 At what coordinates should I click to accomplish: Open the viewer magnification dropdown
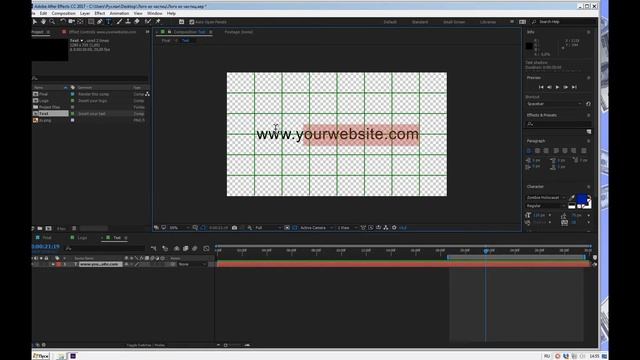pyautogui.click(x=179, y=228)
